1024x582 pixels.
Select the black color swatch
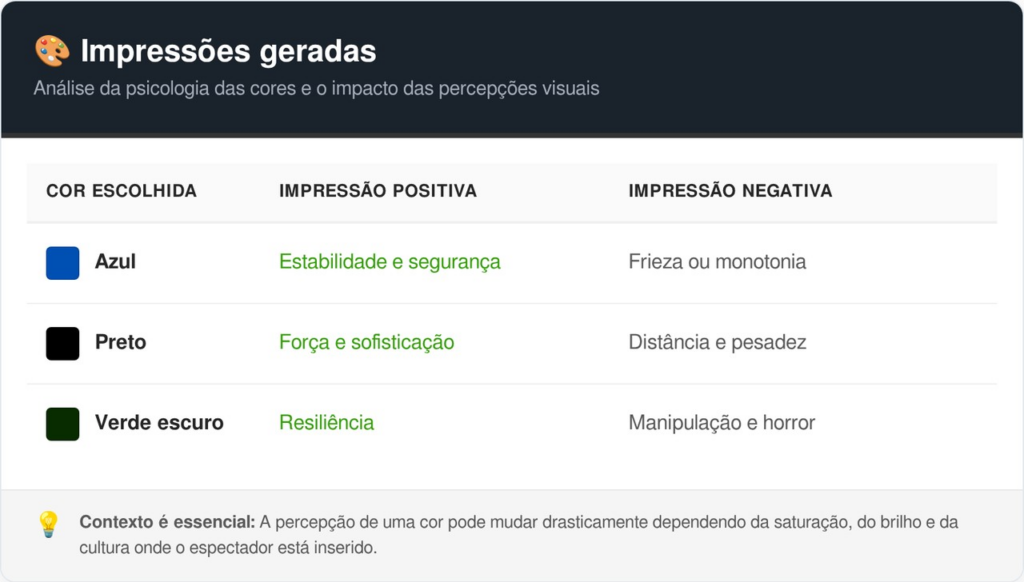coord(63,343)
